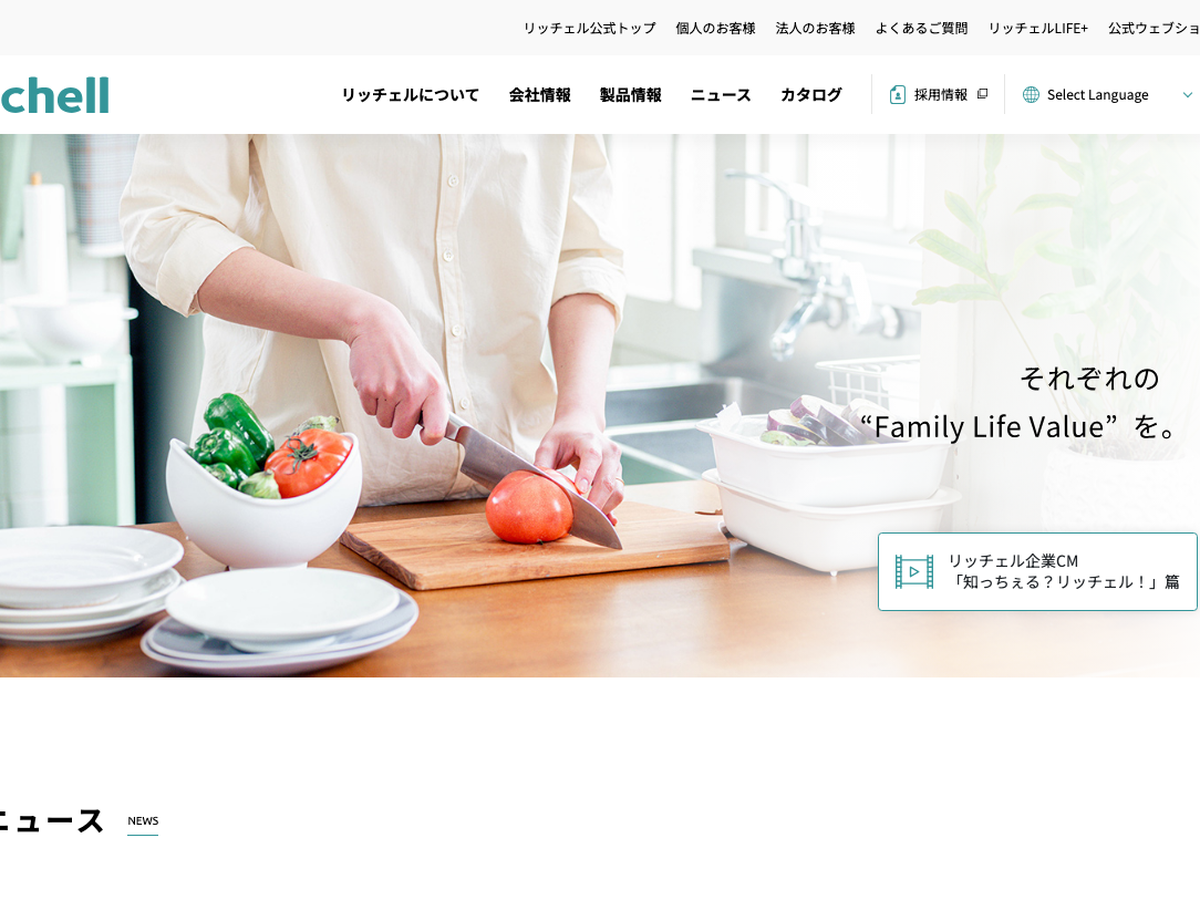Open the 採用情報 recruitment link
Screen dimensions: 1200x900
point(938,94)
